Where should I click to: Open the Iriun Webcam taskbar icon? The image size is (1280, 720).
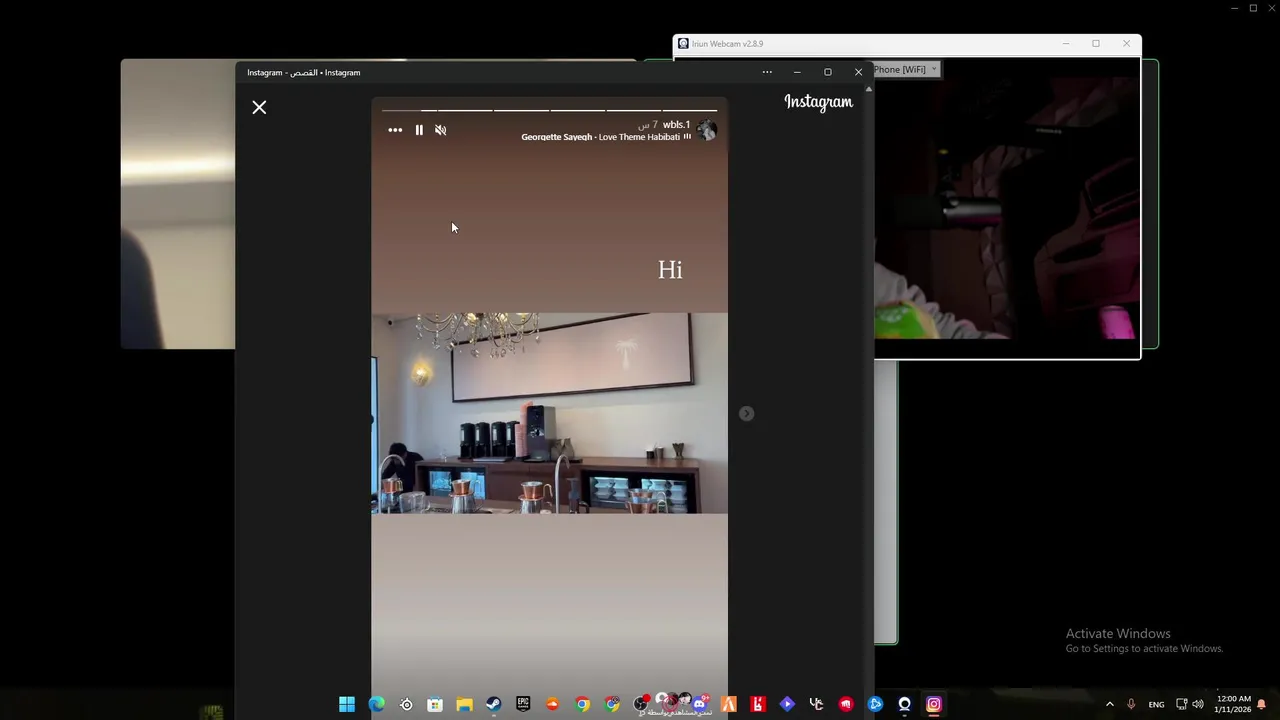(905, 704)
